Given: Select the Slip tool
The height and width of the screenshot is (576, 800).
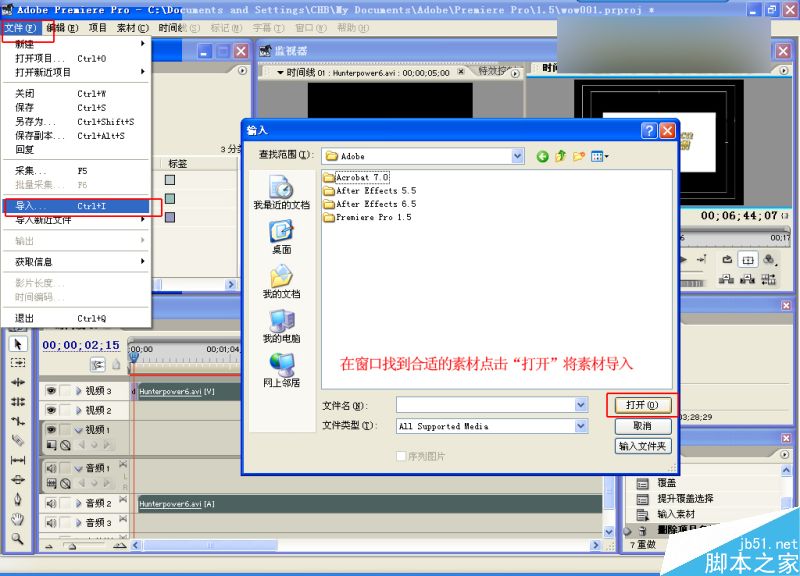Looking at the screenshot, I should tap(18, 460).
